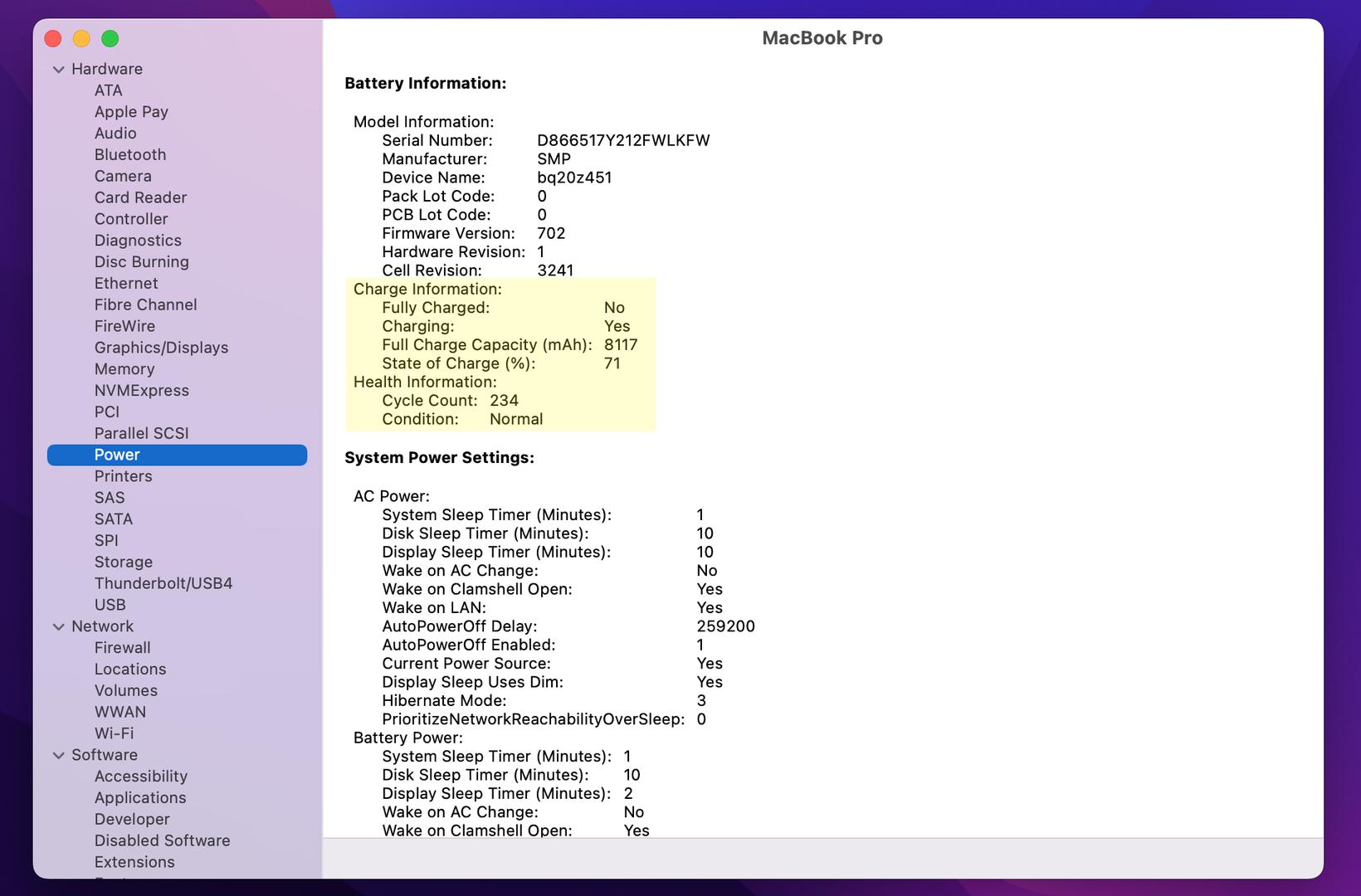The height and width of the screenshot is (896, 1361).
Task: Select Graphics/Displays entry
Action: click(x=161, y=348)
